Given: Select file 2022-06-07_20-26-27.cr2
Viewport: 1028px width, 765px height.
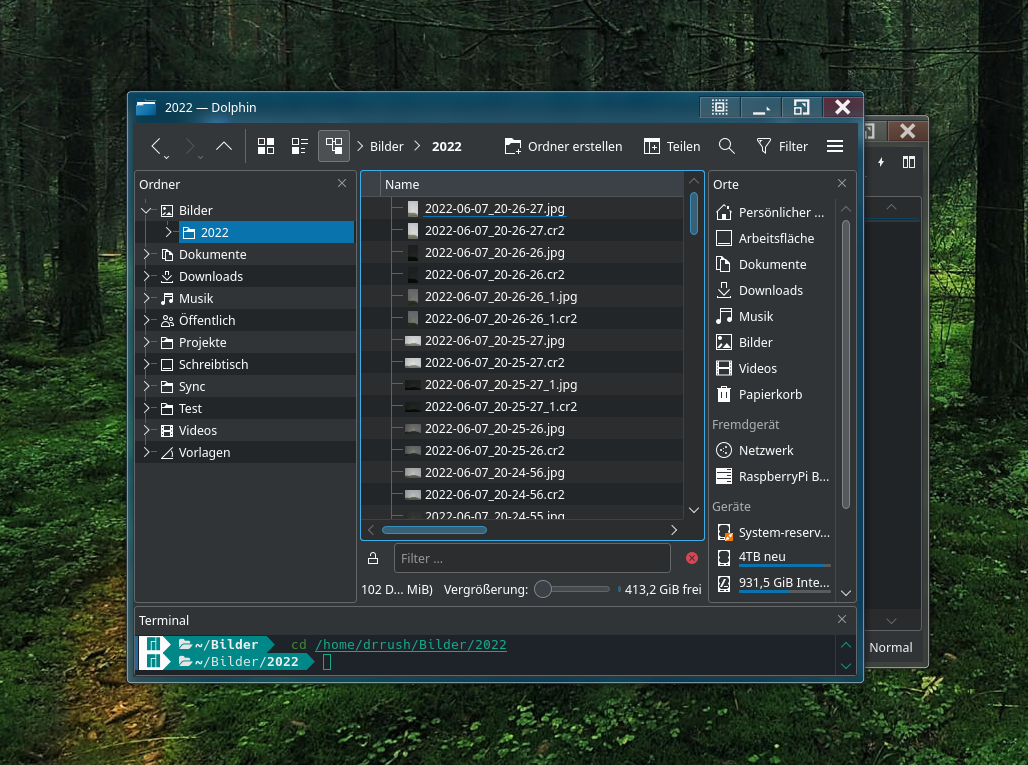Looking at the screenshot, I should click(x=494, y=231).
